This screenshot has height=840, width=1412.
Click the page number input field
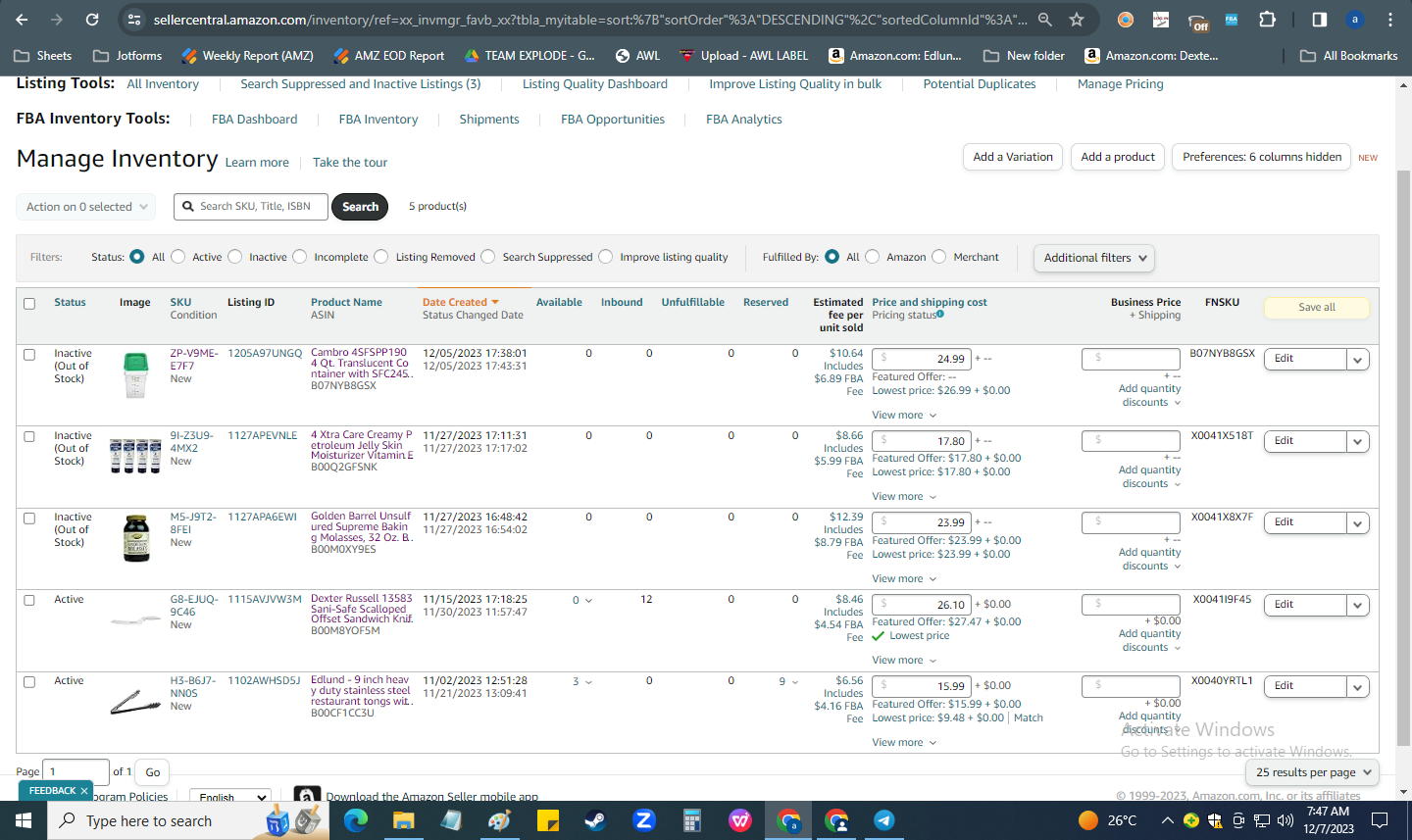tap(76, 772)
